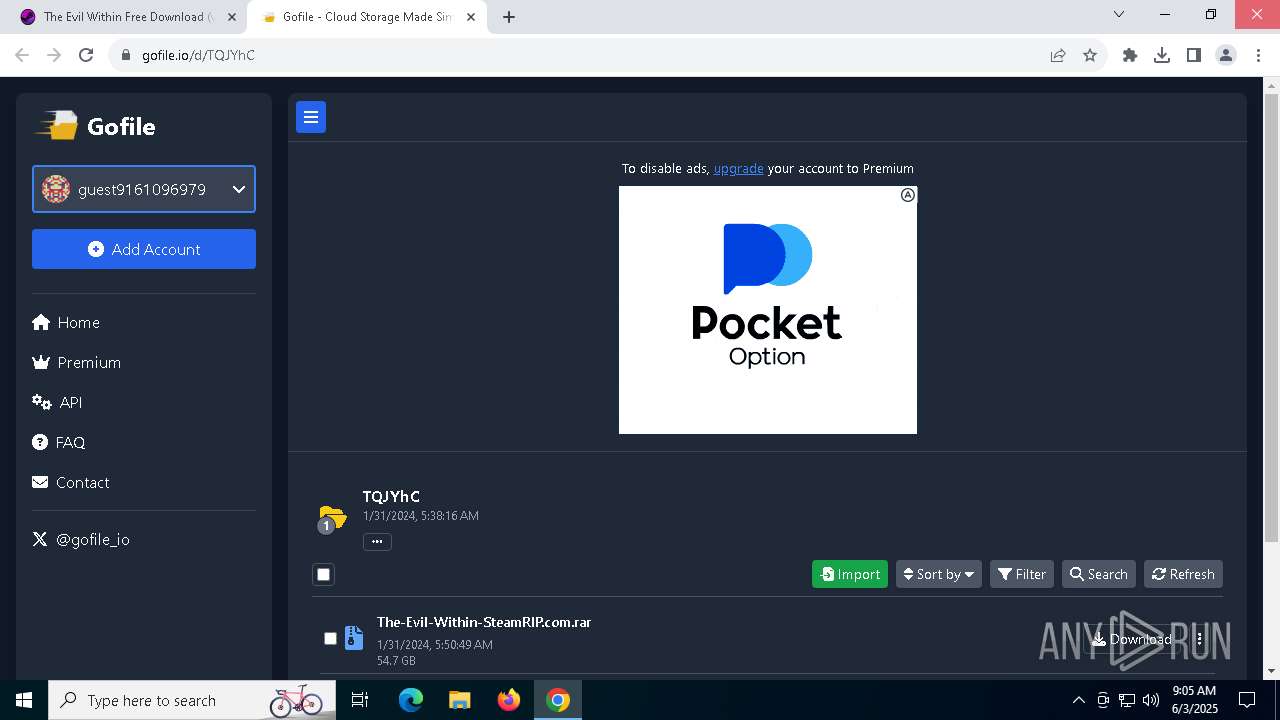Screen dimensions: 1280x720
Task: Open the API sidebar item
Action: pyautogui.click(x=57, y=402)
